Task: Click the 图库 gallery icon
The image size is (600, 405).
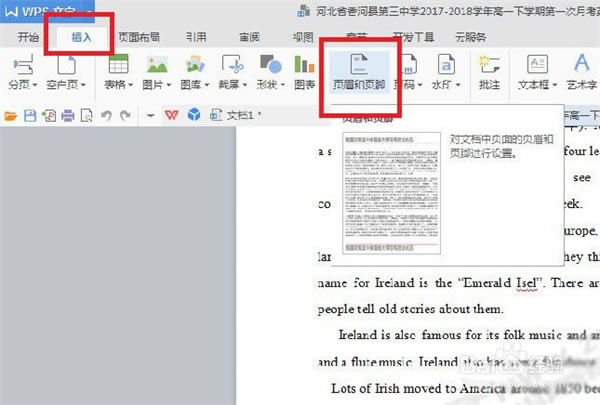Action: 195,64
